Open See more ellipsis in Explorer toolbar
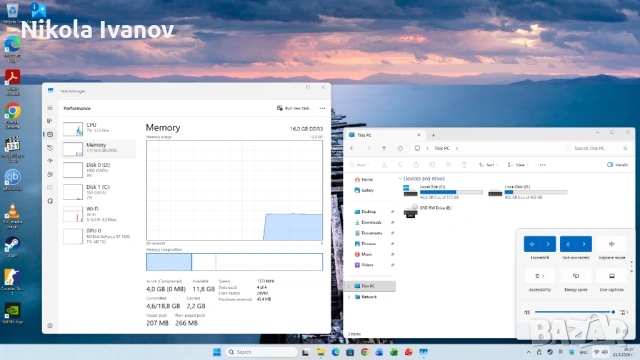640x360 pixels. (542, 165)
